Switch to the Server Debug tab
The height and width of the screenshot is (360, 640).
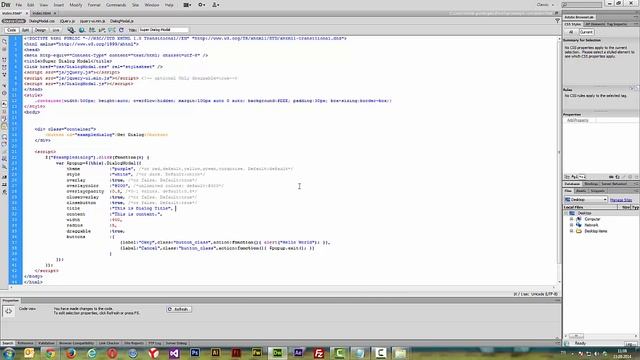coord(176,343)
